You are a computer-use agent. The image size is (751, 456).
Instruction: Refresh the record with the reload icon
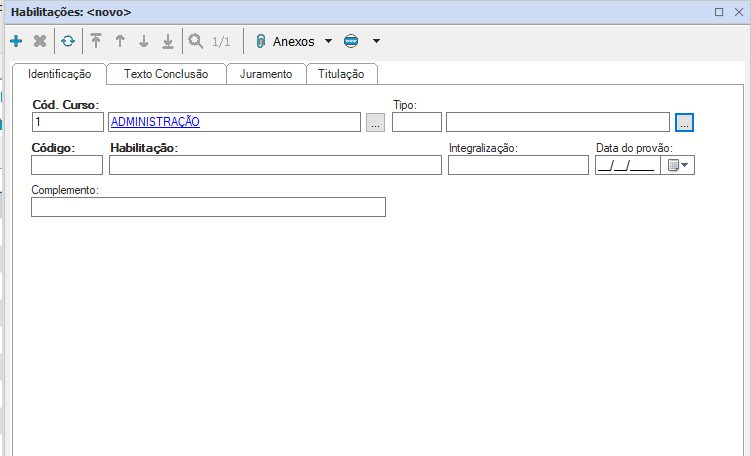click(67, 41)
